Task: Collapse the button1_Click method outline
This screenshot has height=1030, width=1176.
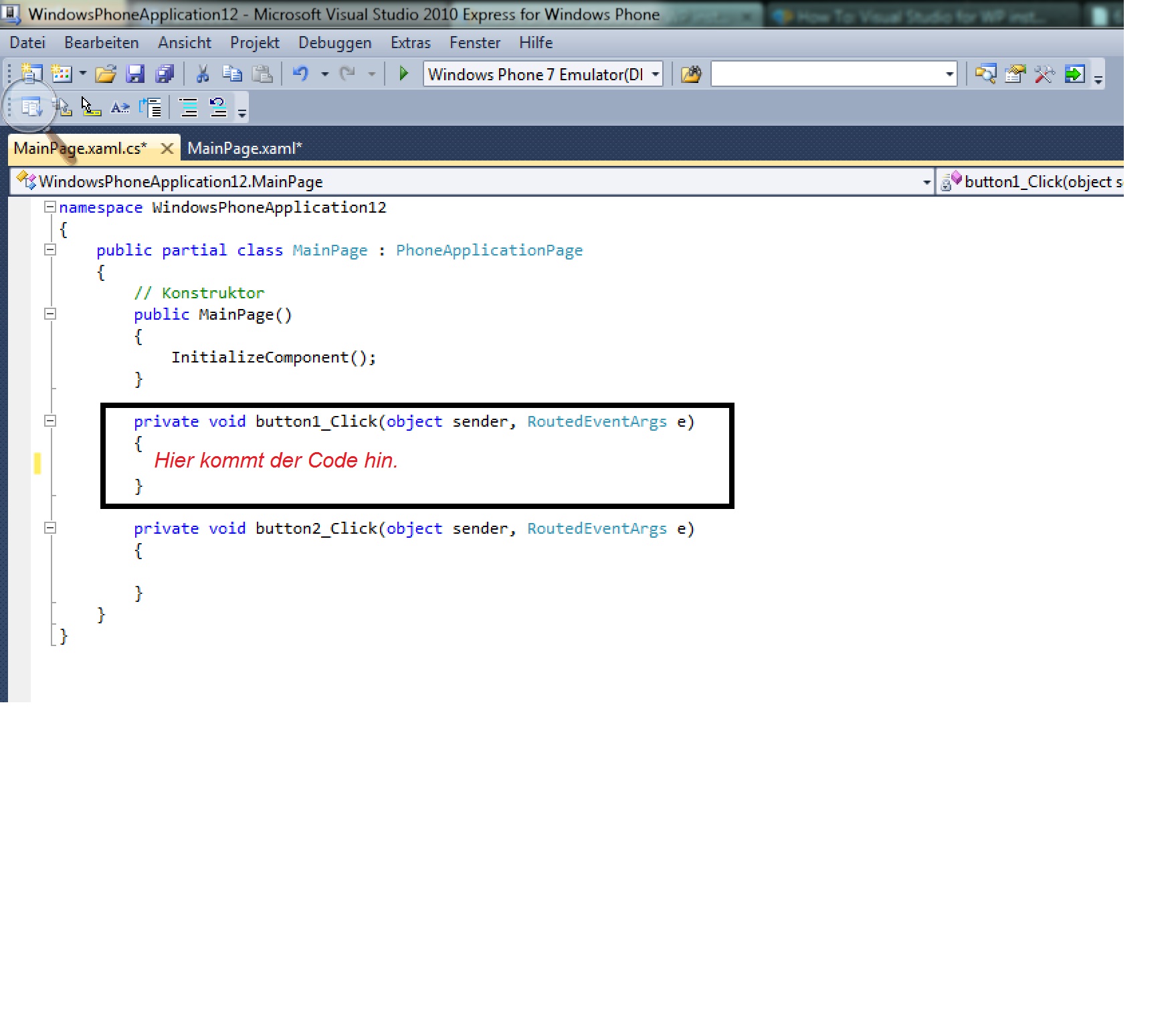Action: [50, 421]
